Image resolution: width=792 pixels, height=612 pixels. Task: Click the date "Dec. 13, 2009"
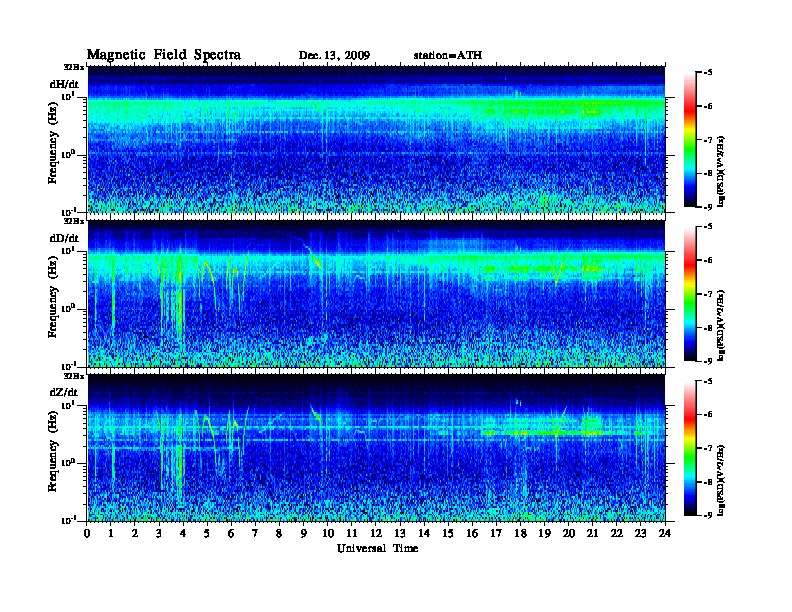pos(334,56)
